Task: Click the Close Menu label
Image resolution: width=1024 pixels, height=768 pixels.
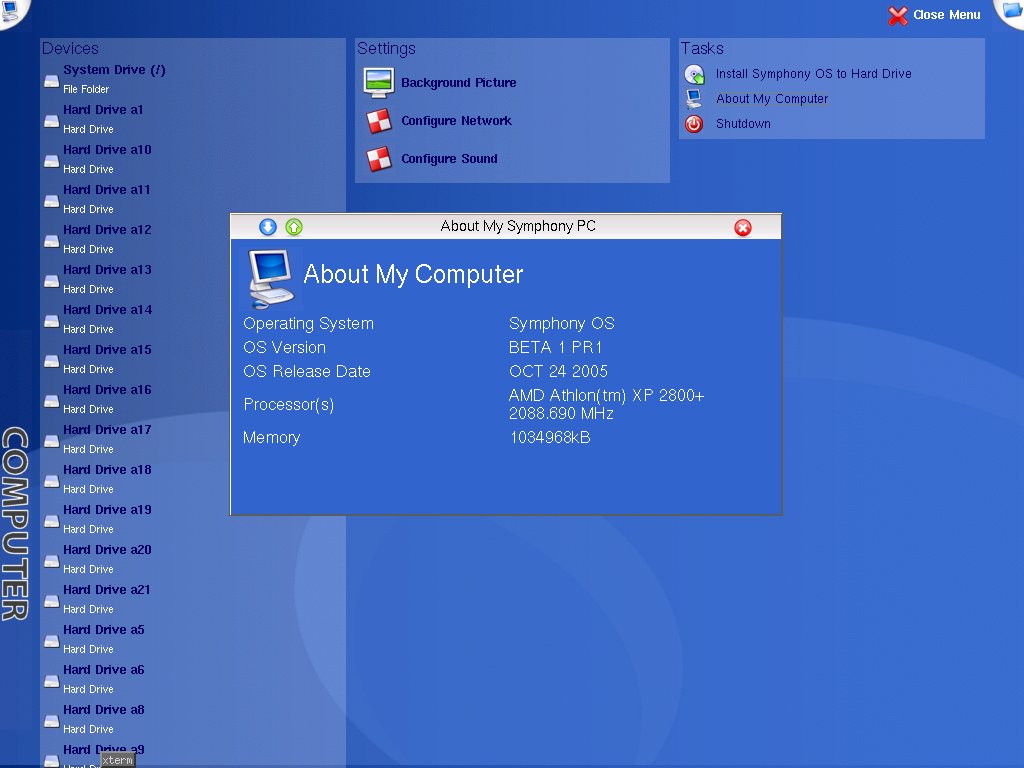Action: pyautogui.click(x=946, y=15)
